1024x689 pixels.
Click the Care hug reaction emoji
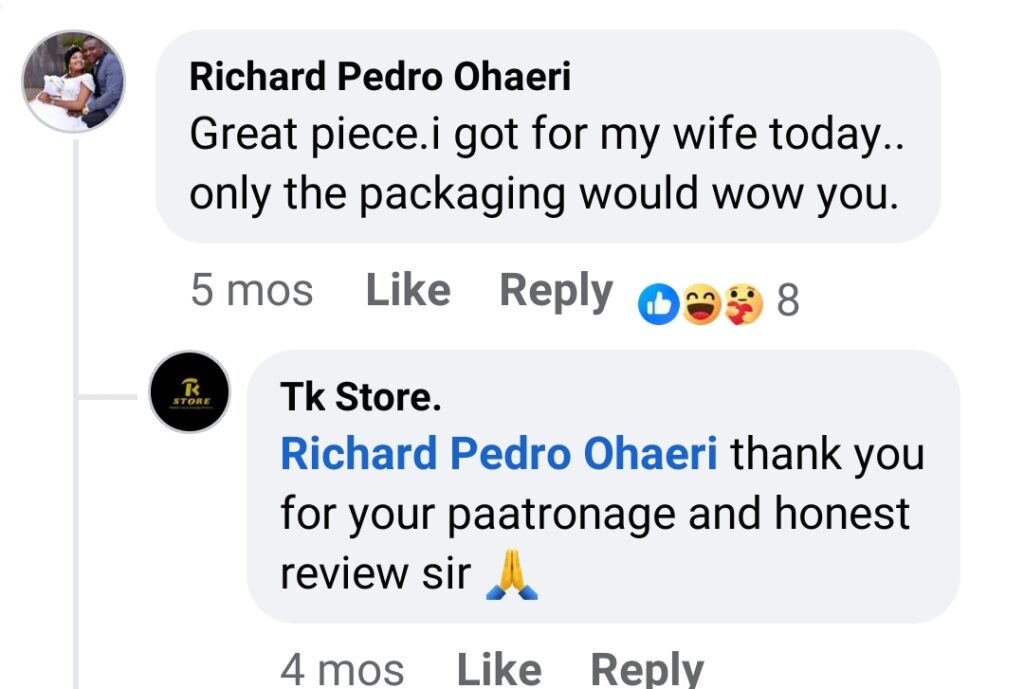coord(743,303)
